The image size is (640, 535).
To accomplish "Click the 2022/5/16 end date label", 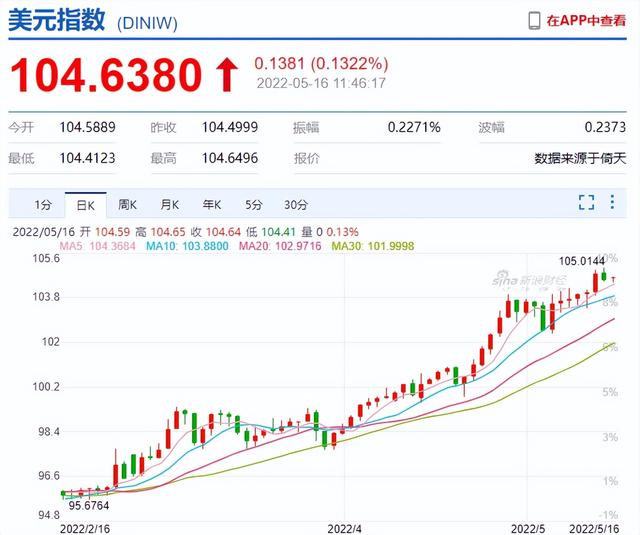I will (x=594, y=529).
